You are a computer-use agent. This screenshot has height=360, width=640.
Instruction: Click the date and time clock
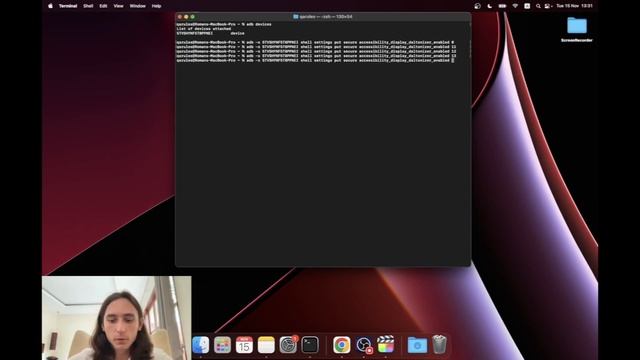[574, 6]
